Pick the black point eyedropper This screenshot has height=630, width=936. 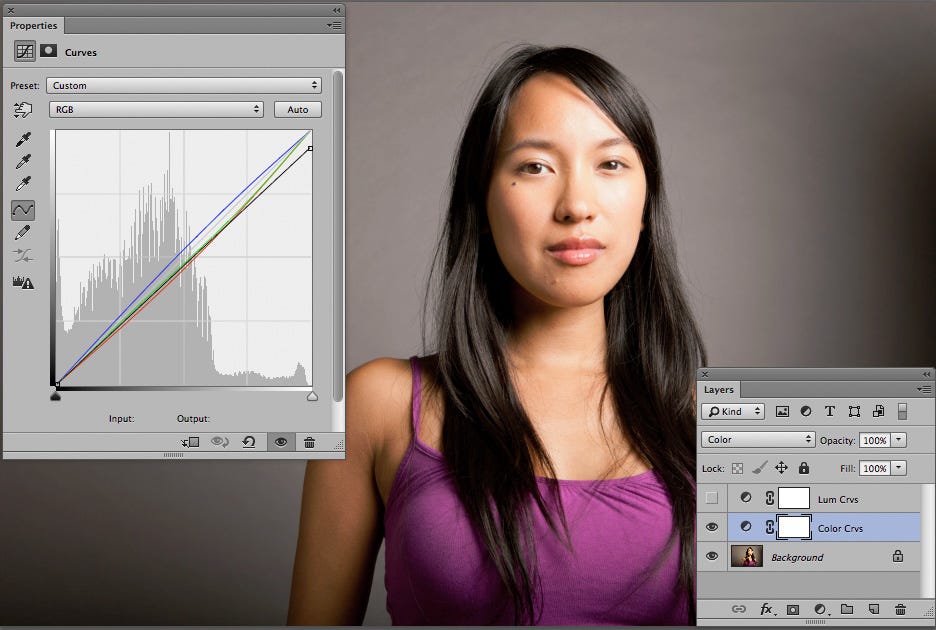tap(23, 139)
